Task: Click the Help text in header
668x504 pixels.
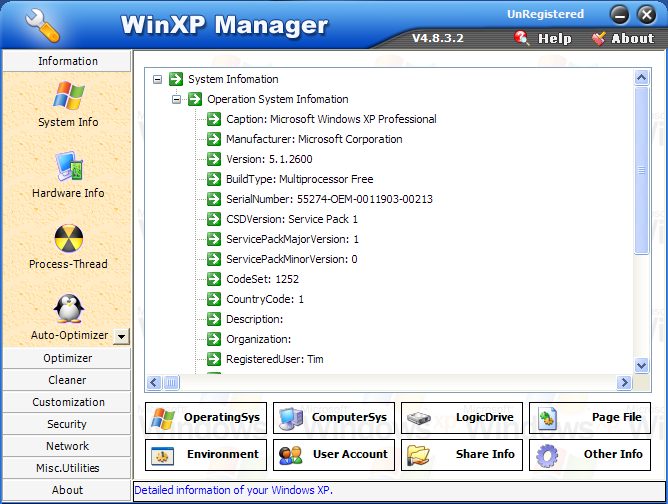Action: pyautogui.click(x=554, y=38)
